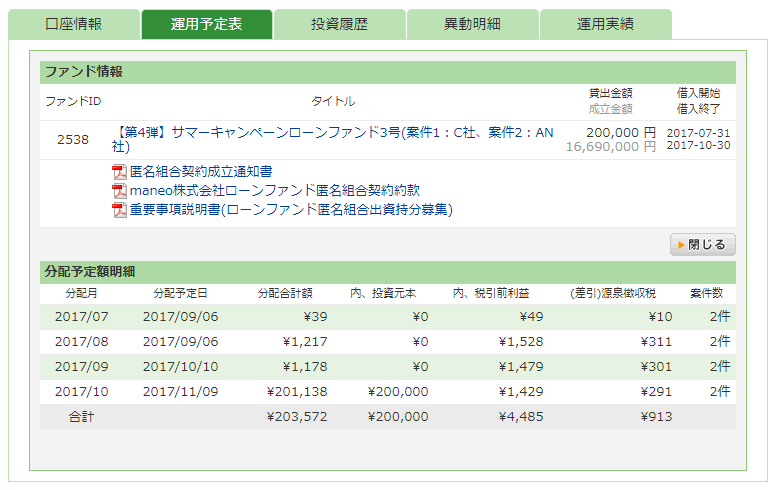Select the 運用予定表 tab

[x=207, y=24]
